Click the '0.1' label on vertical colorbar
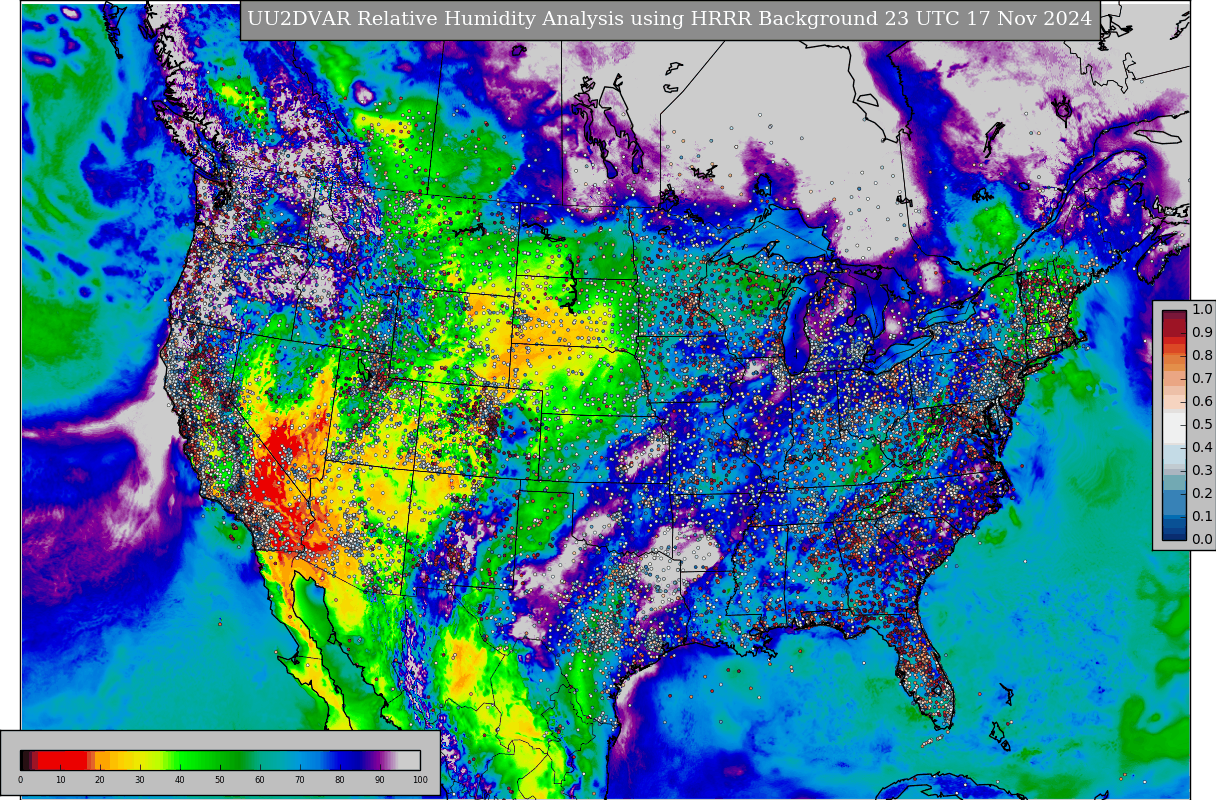The width and height of the screenshot is (1216, 800). [x=1202, y=517]
